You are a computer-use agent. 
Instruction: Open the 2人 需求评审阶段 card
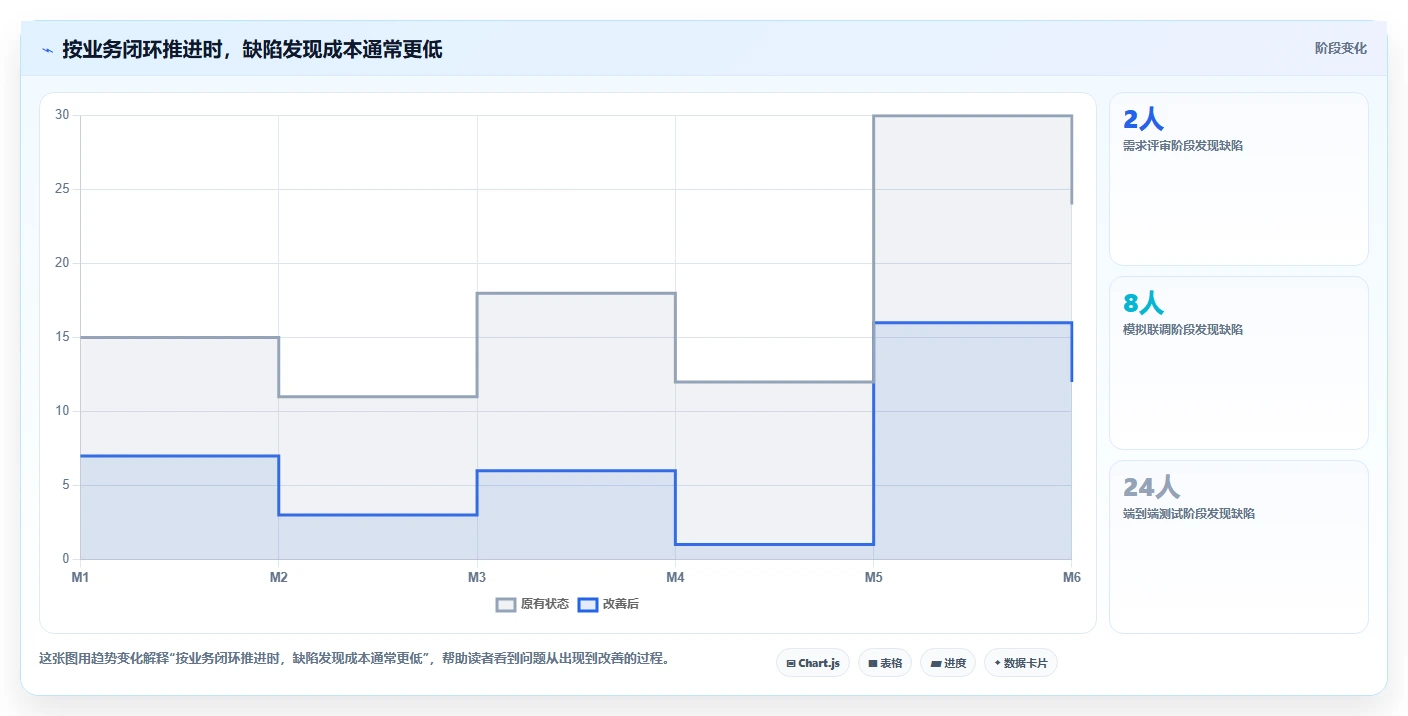[1239, 179]
